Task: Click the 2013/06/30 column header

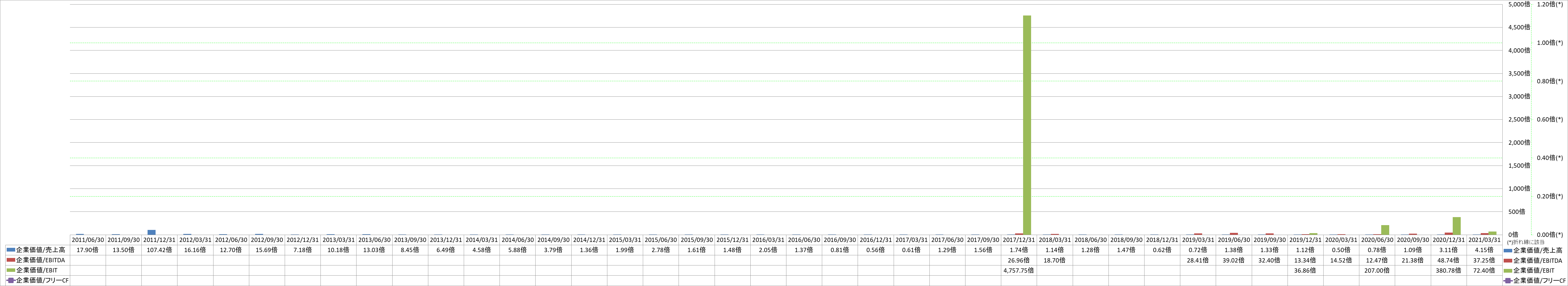Action: click(x=375, y=240)
